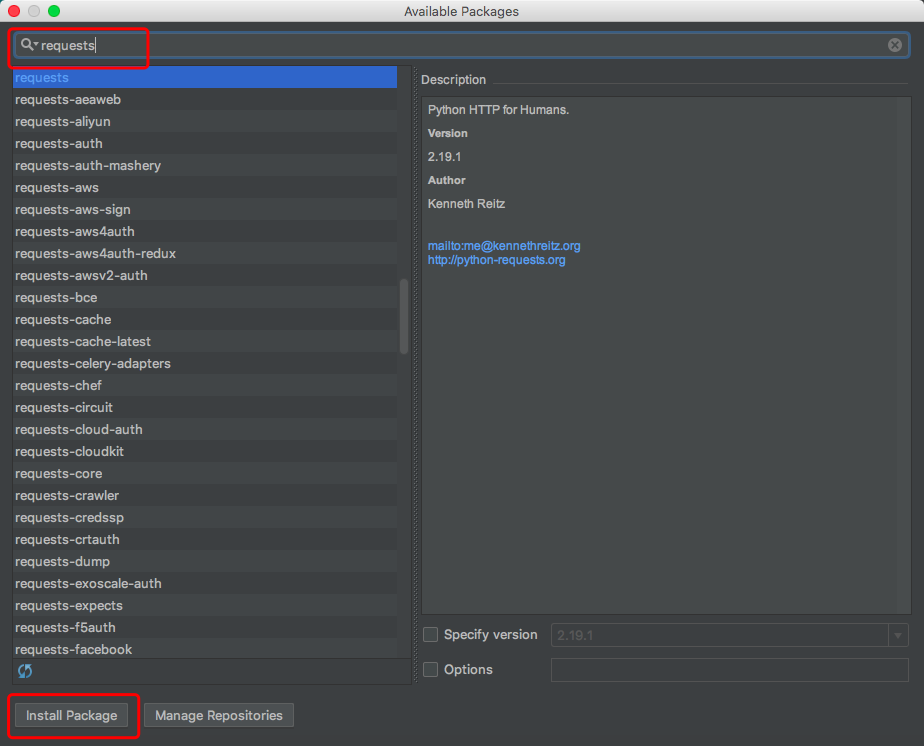Select requests-circuit row
Viewport: 924px width, 746px height.
tap(204, 407)
